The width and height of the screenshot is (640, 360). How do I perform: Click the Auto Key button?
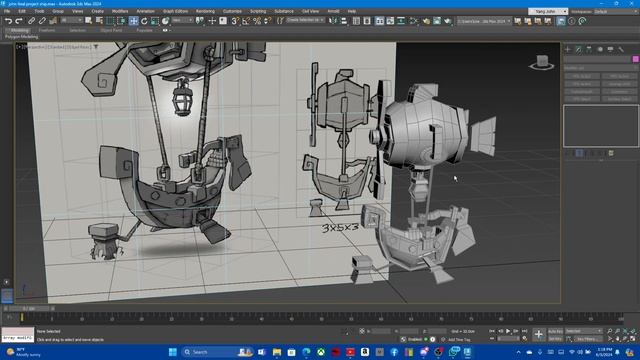555,331
